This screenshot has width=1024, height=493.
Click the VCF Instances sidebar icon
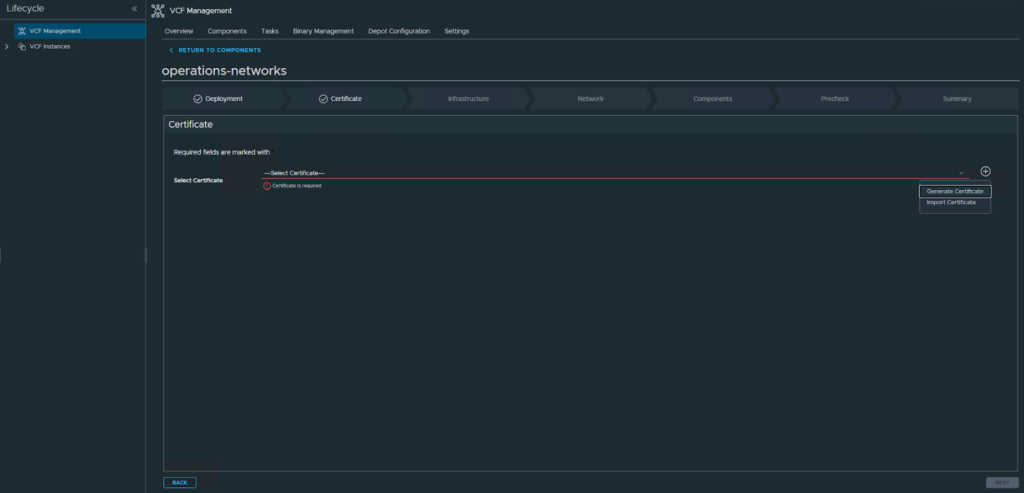click(x=22, y=46)
